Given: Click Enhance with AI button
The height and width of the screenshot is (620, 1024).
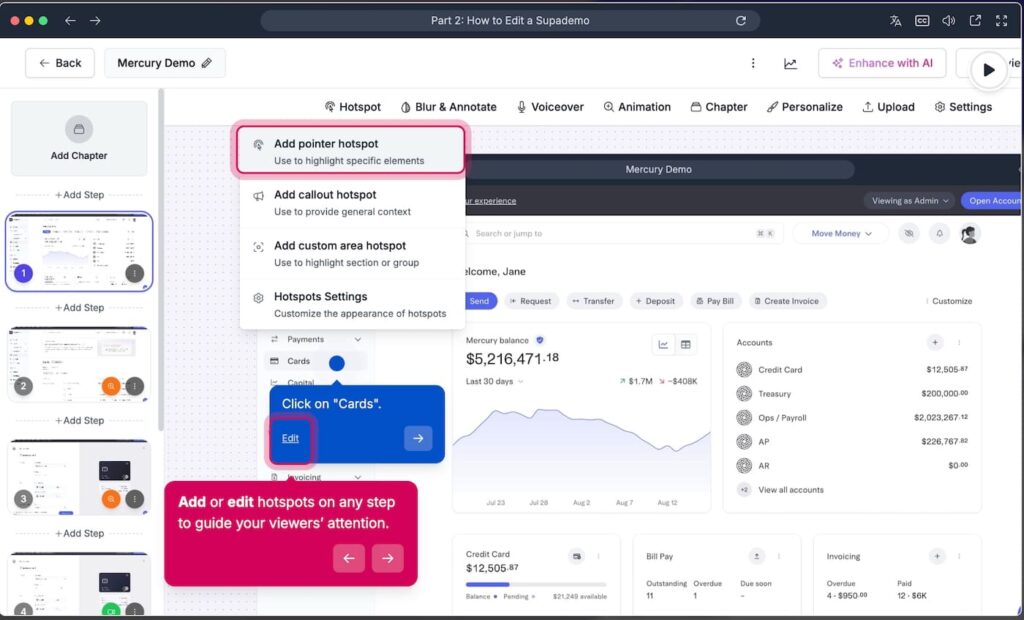Looking at the screenshot, I should pos(882,63).
